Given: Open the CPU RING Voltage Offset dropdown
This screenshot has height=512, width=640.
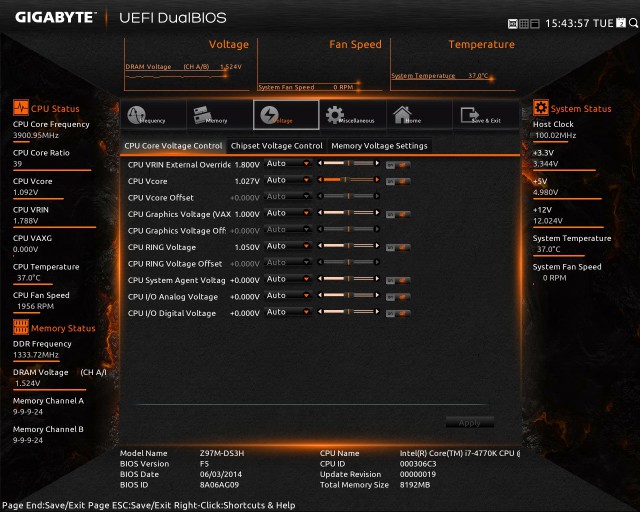Looking at the screenshot, I should pos(288,263).
